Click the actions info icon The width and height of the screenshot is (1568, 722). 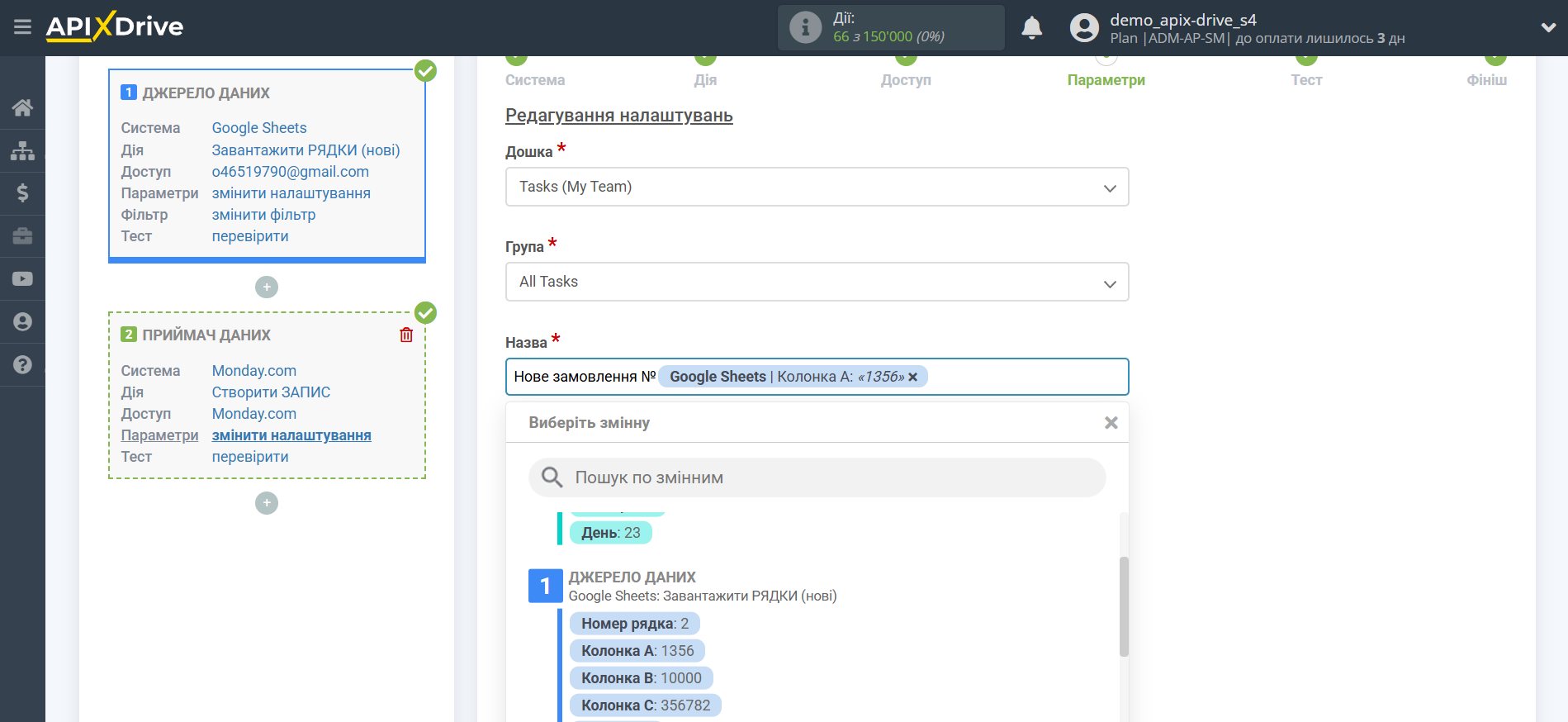coord(805,27)
